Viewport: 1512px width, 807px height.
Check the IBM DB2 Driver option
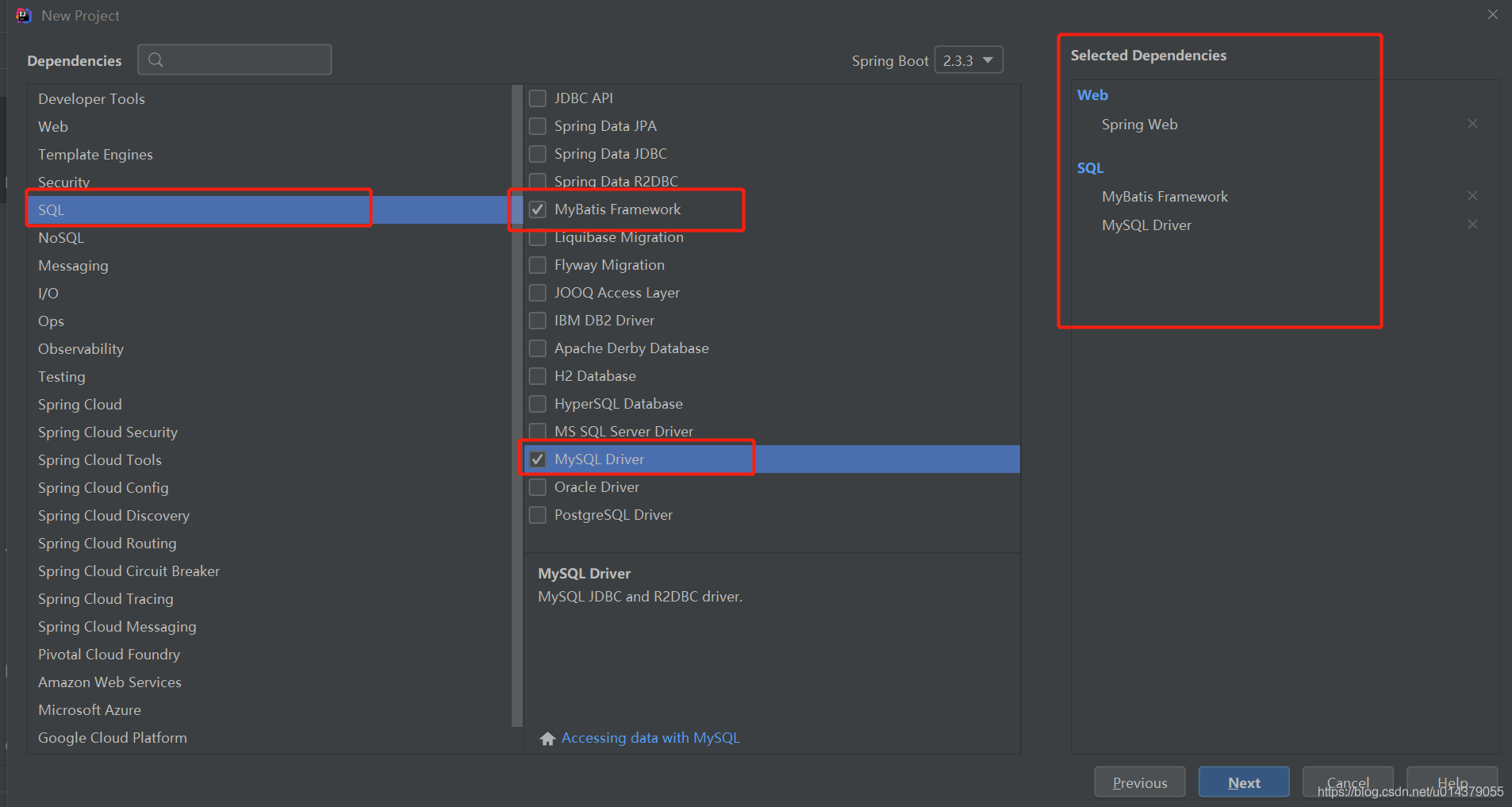(538, 321)
